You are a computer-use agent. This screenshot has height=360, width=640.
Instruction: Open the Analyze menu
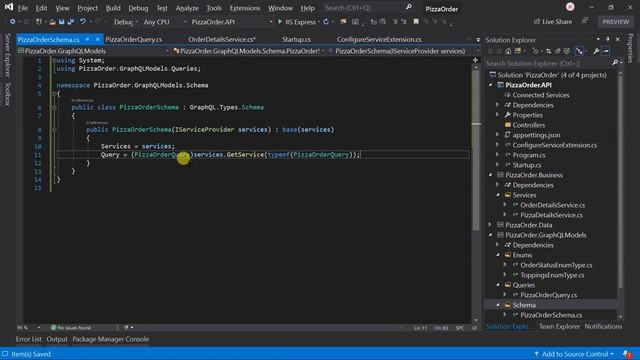pyautogui.click(x=187, y=8)
